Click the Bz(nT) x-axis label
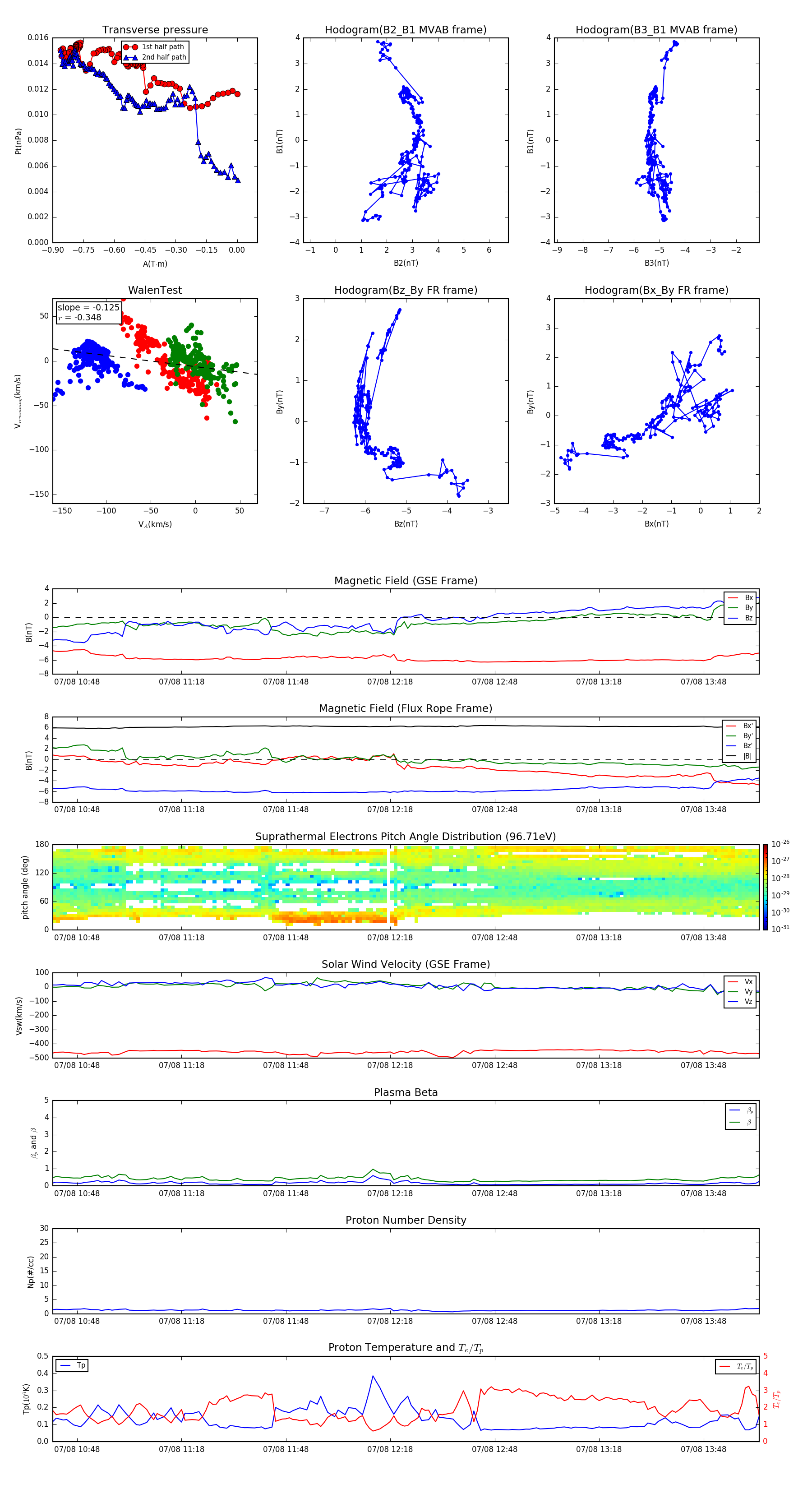This screenshot has width=812, height=1489. tap(406, 524)
